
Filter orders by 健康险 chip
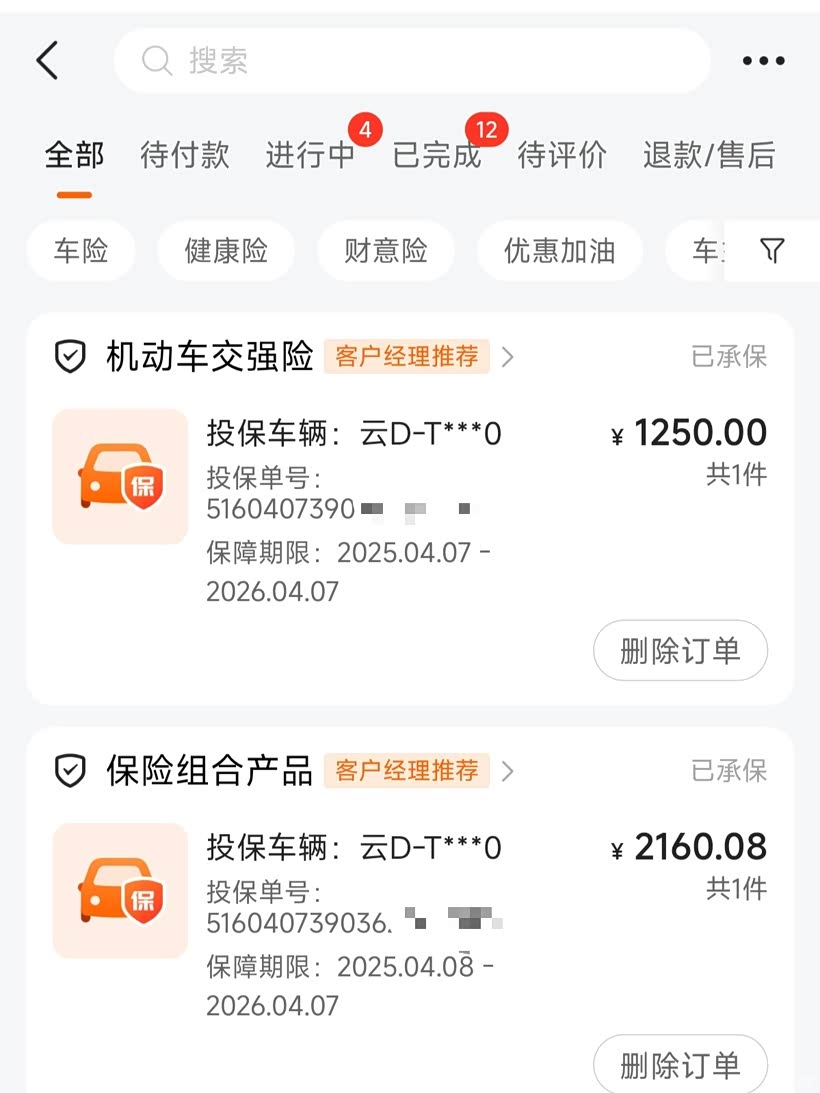(x=226, y=251)
